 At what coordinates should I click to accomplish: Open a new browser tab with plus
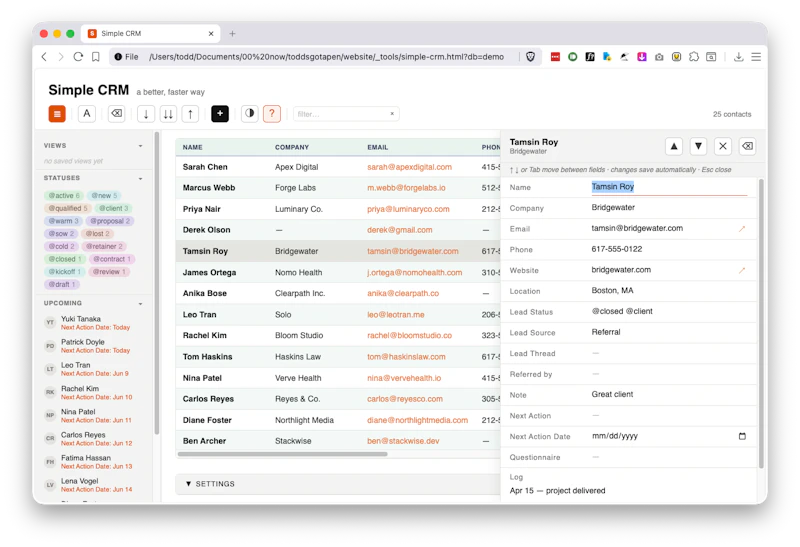point(232,34)
